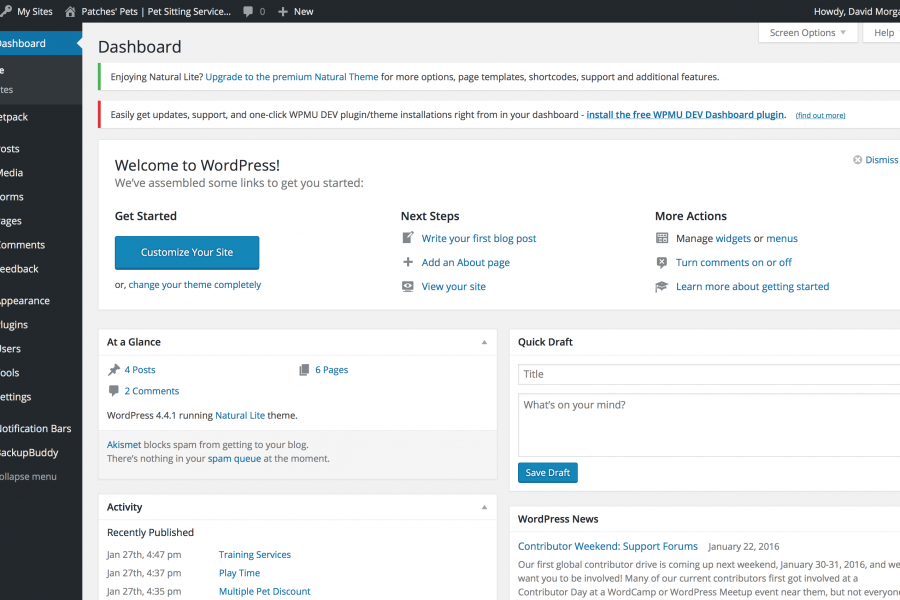The height and width of the screenshot is (600, 900).
Task: Open the Screen Options dropdown
Action: click(x=808, y=33)
